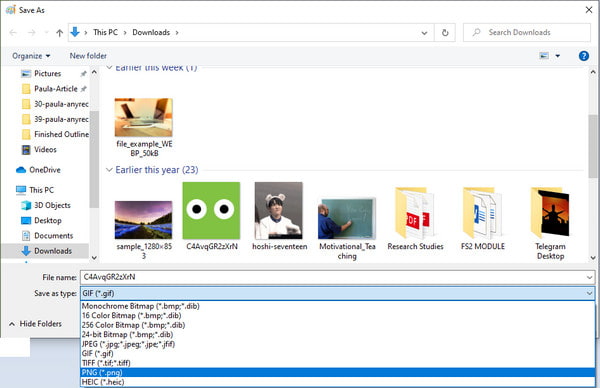
Task: Open 30-paula-anyrec folder in sidebar
Action: tap(55, 104)
